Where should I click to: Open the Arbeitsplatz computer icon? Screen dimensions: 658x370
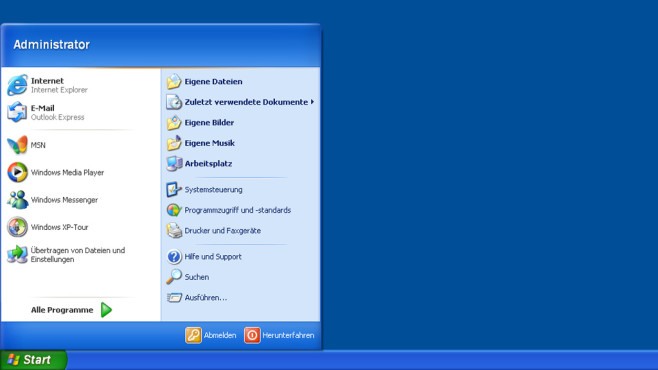(174, 164)
